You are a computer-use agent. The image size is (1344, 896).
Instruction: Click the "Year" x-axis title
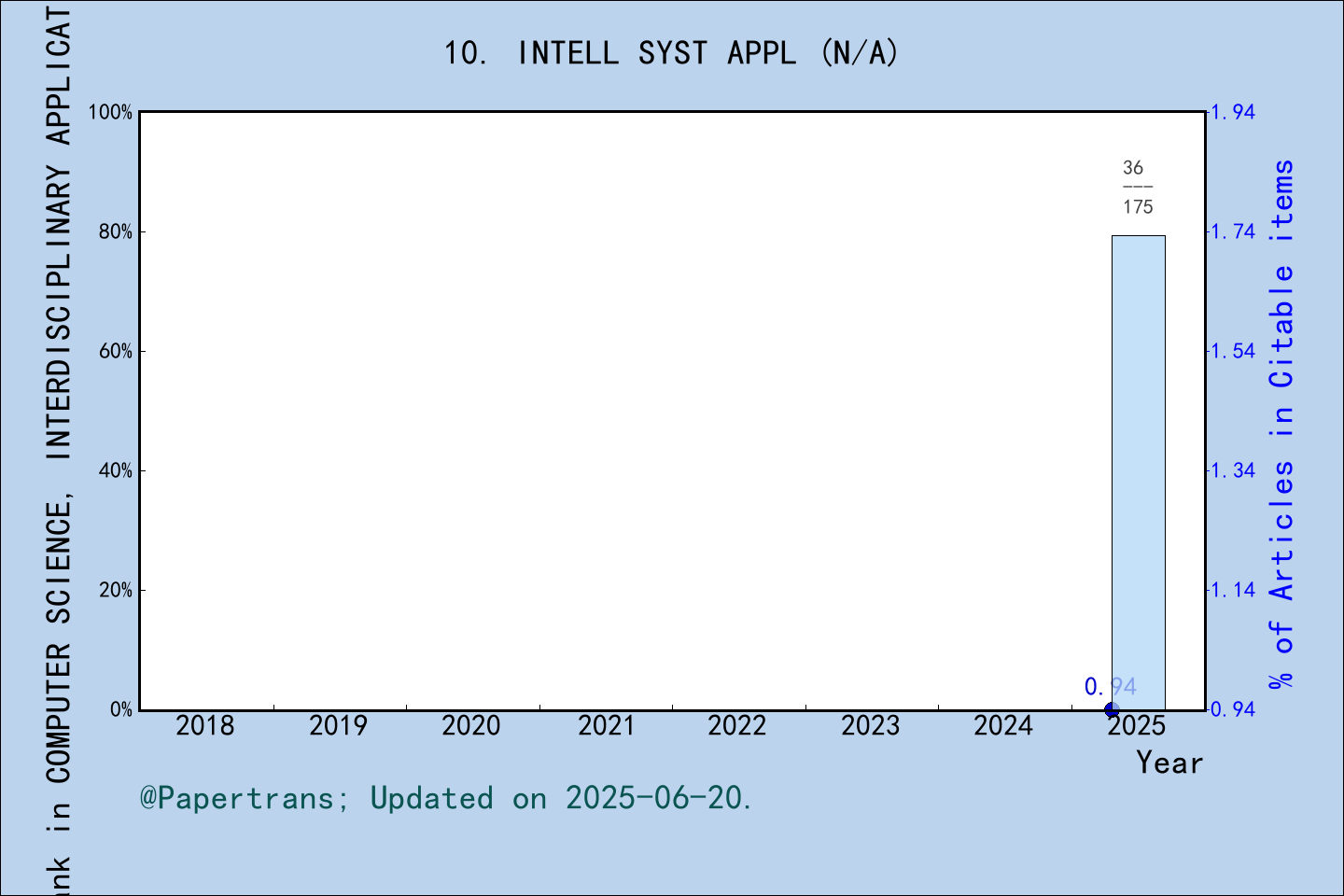pyautogui.click(x=1169, y=763)
